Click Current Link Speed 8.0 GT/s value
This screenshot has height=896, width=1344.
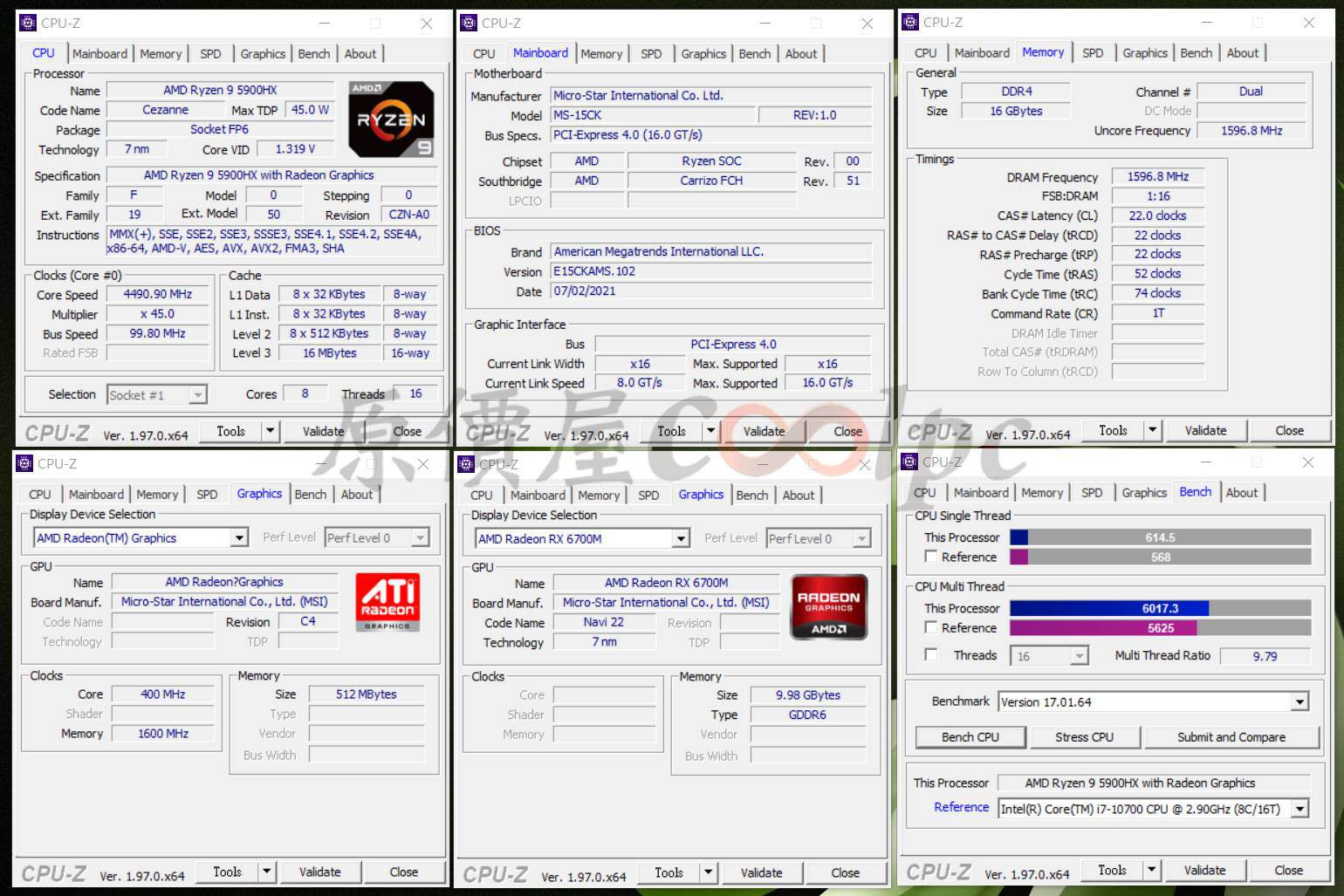pos(640,383)
